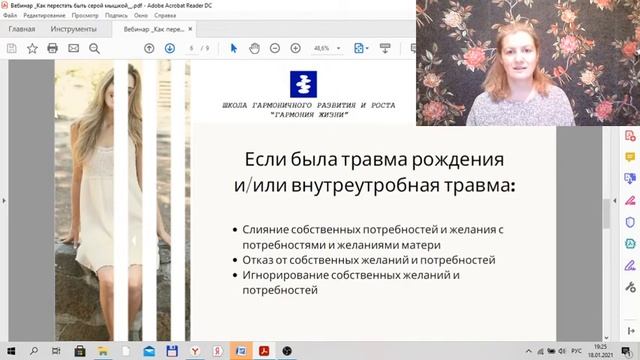Click the bullet 'Игнорирование собственных желаний и'

coord(351,275)
